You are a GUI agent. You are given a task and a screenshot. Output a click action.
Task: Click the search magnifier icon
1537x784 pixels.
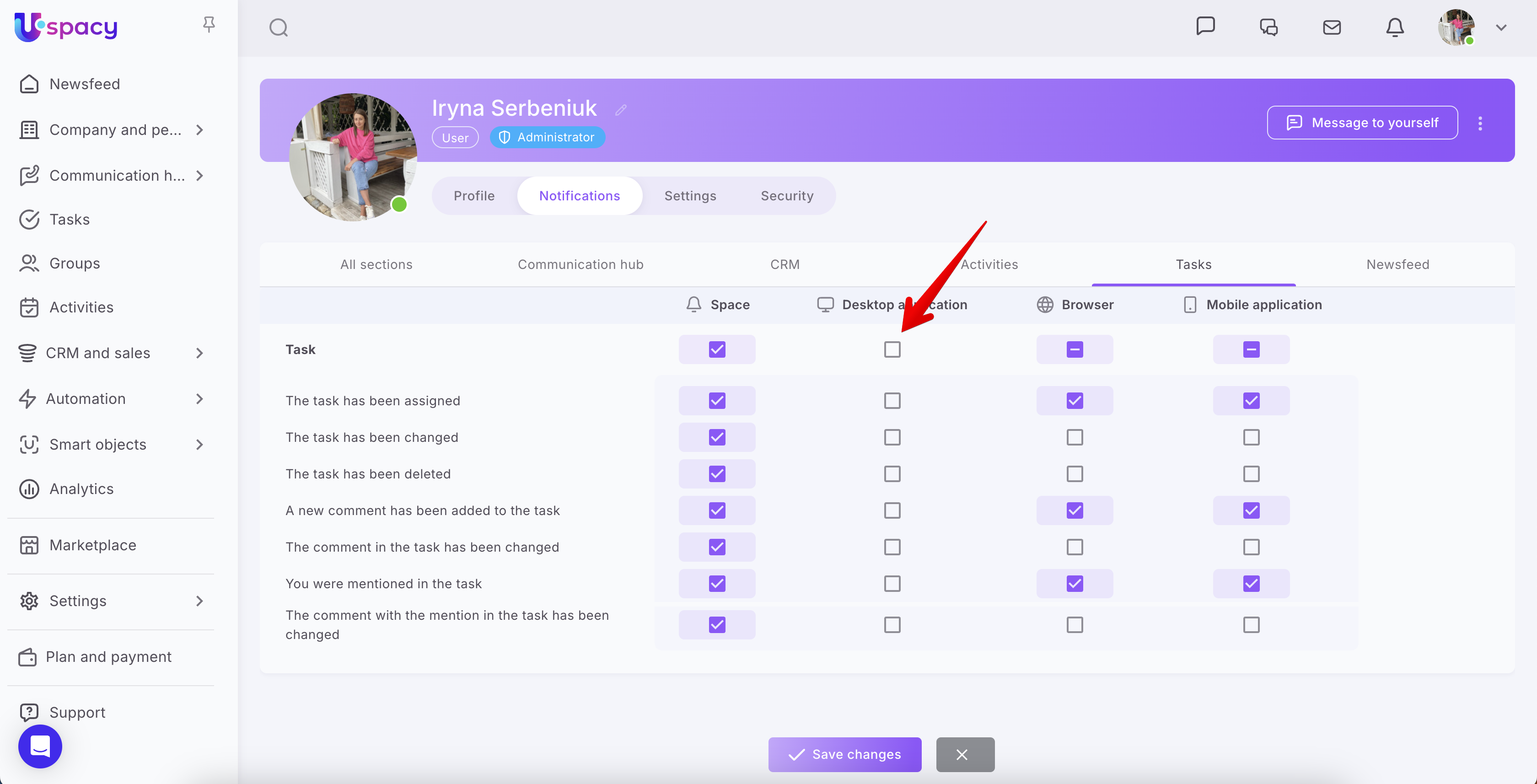click(x=278, y=27)
